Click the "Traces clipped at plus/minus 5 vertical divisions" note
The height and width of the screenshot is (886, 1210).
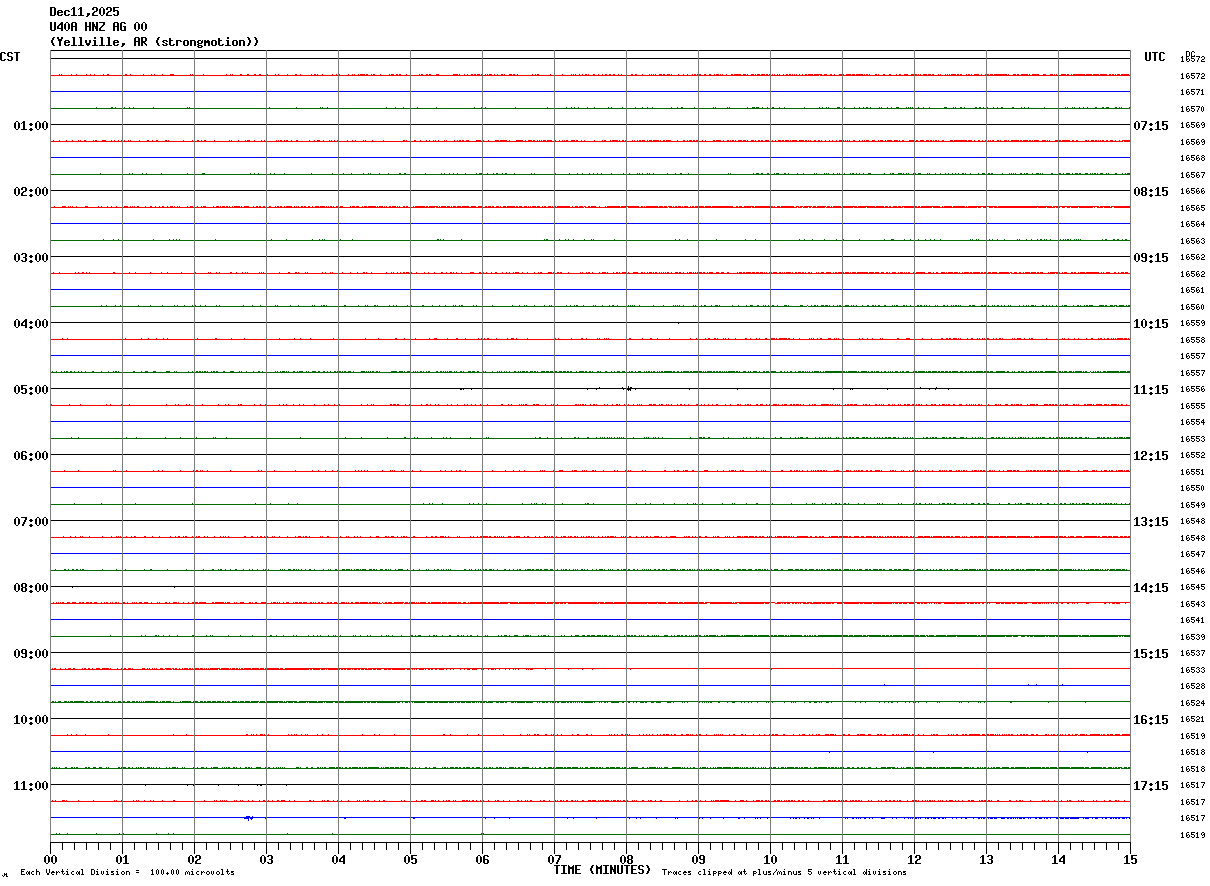pos(785,873)
